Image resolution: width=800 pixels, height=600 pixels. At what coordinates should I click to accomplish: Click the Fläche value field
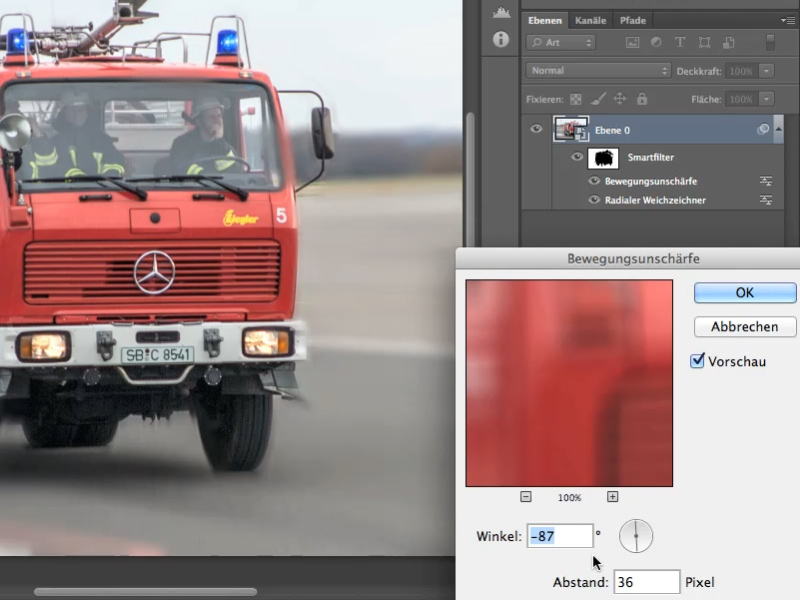tap(741, 99)
